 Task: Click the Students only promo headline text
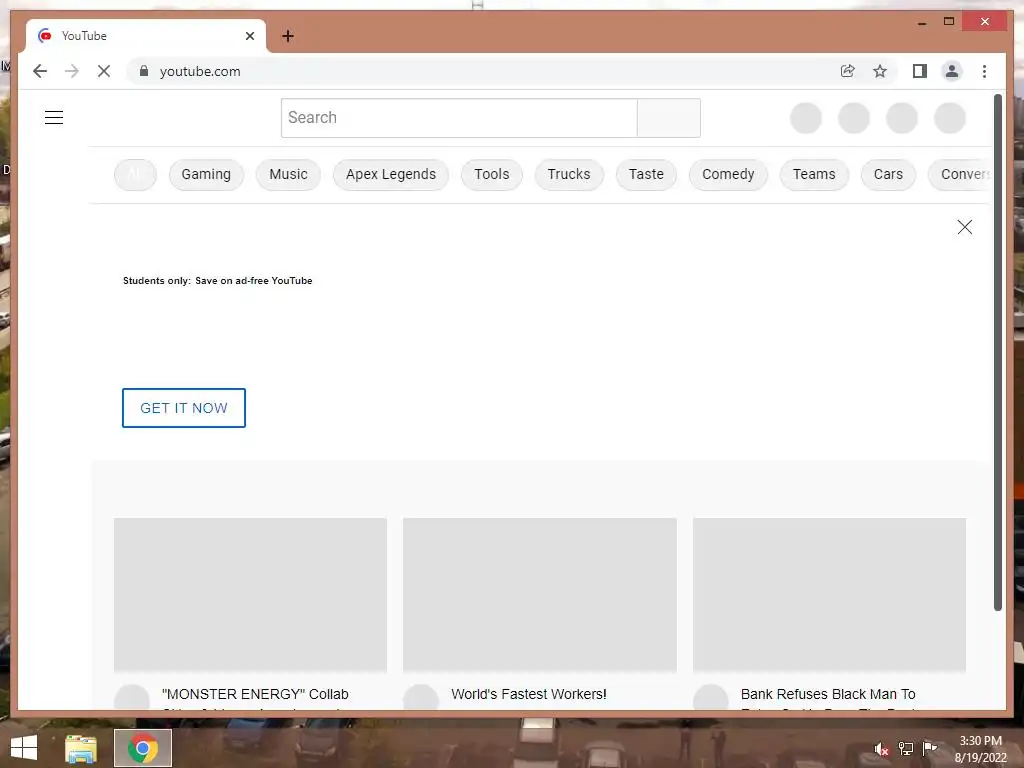pyautogui.click(x=217, y=281)
